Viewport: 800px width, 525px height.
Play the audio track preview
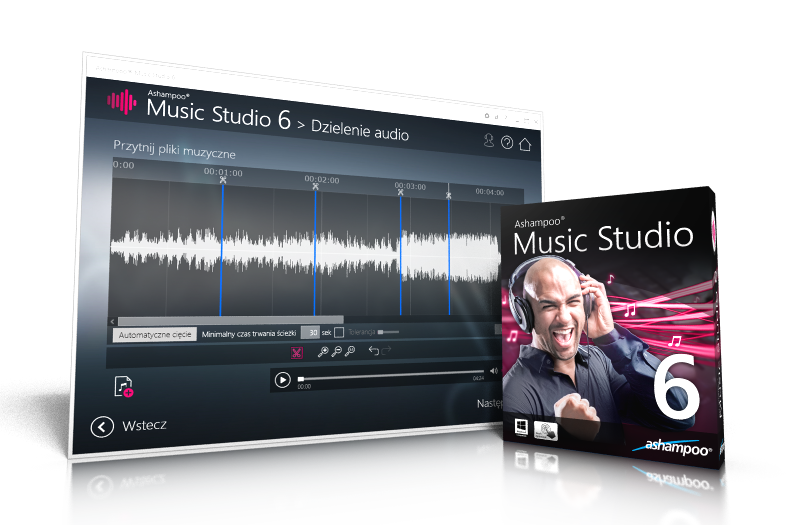click(x=283, y=380)
